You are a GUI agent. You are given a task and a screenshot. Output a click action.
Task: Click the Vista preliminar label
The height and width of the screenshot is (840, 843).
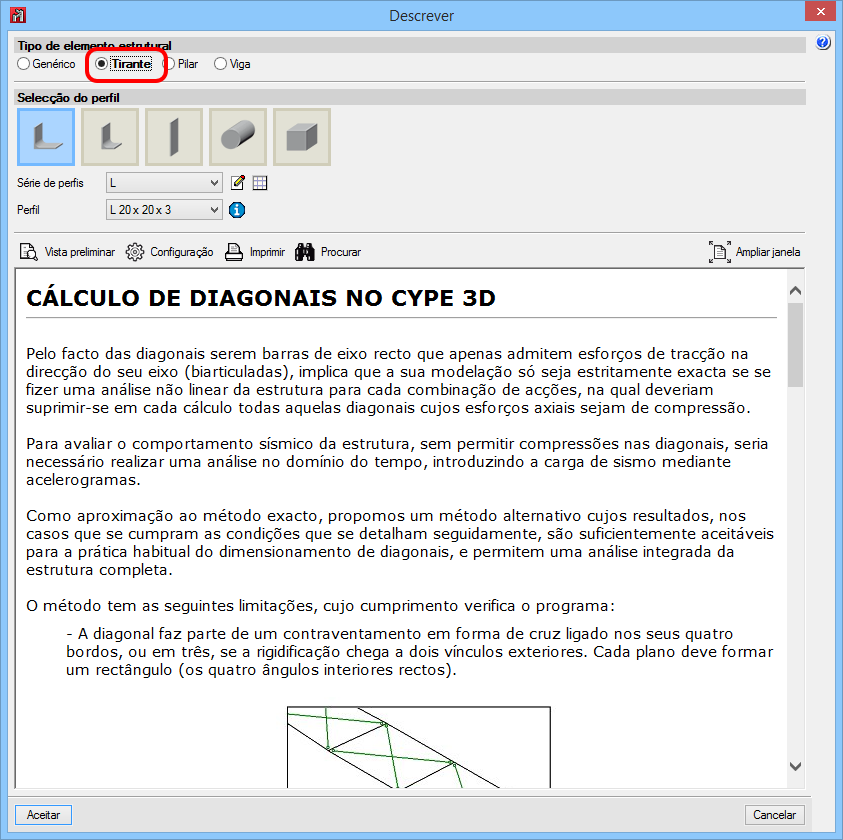pyautogui.click(x=80, y=252)
